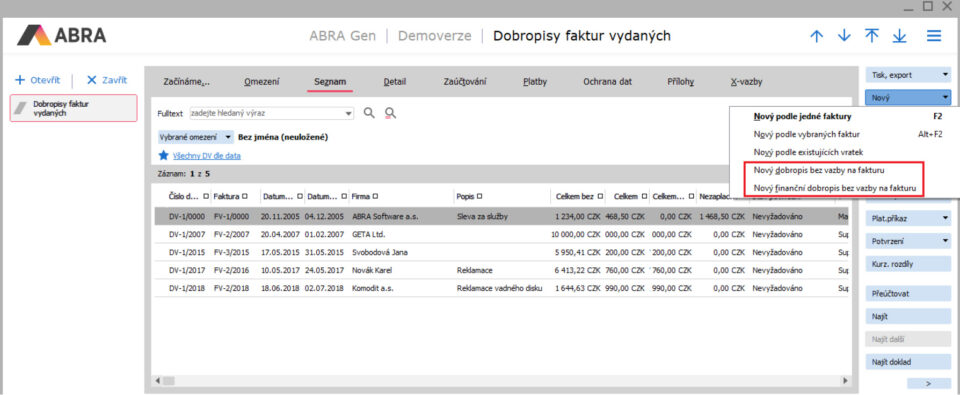This screenshot has width=960, height=395.
Task: Switch to the Omezení tab
Action: (x=262, y=82)
